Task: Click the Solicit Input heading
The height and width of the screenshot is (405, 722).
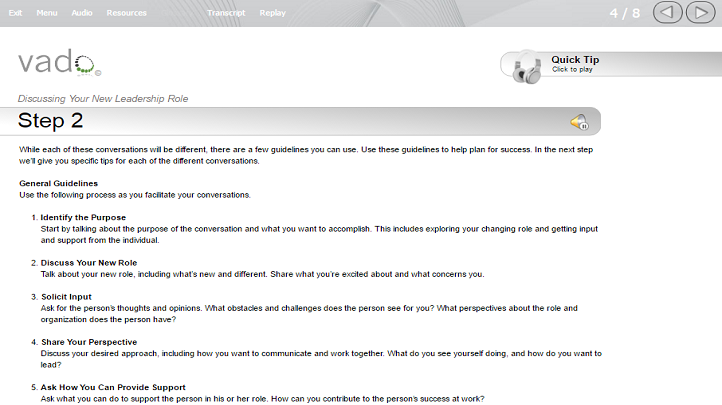Action: (x=66, y=297)
